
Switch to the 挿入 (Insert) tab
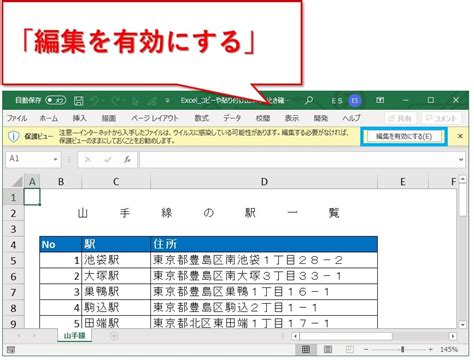click(x=80, y=118)
